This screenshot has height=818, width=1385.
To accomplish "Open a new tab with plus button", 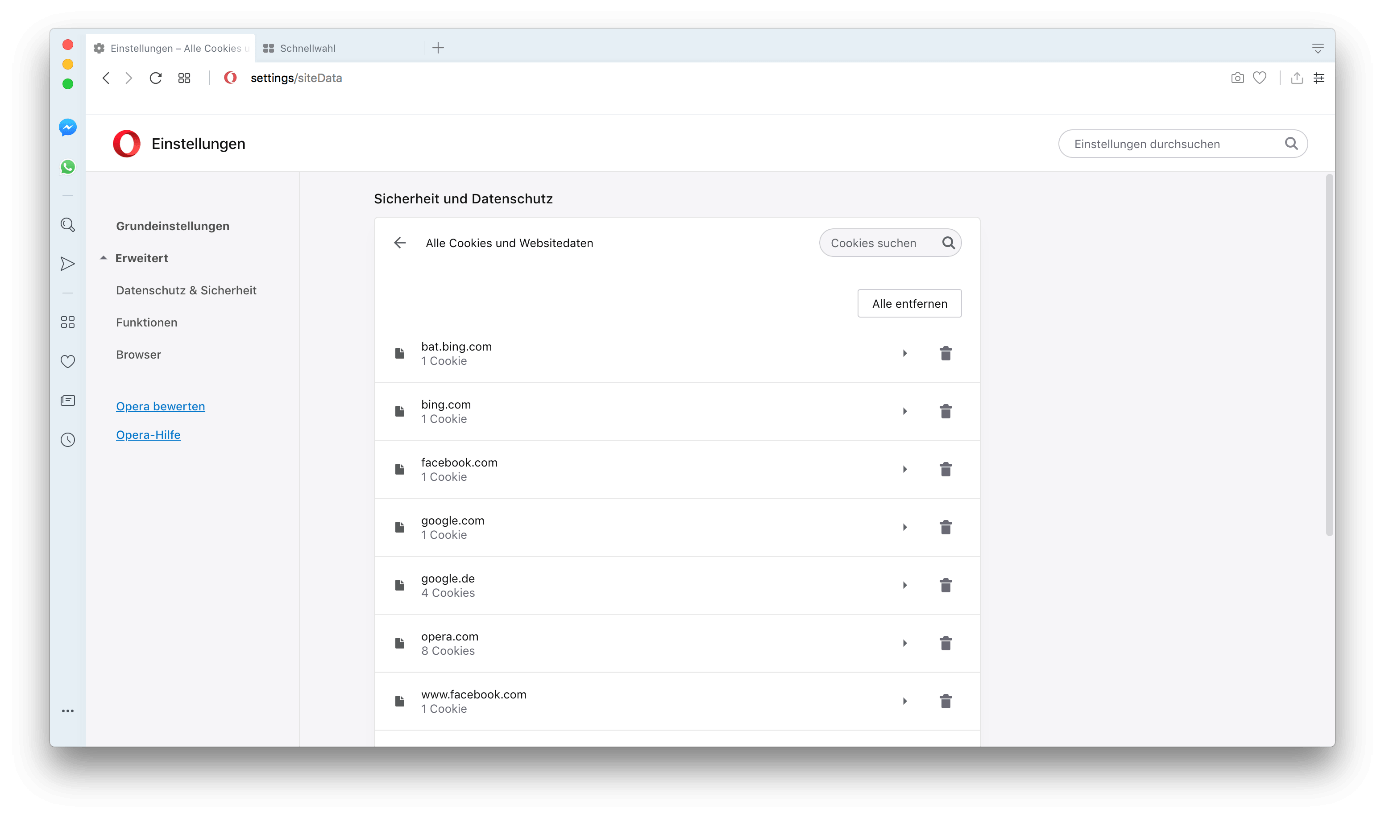I will [x=438, y=48].
